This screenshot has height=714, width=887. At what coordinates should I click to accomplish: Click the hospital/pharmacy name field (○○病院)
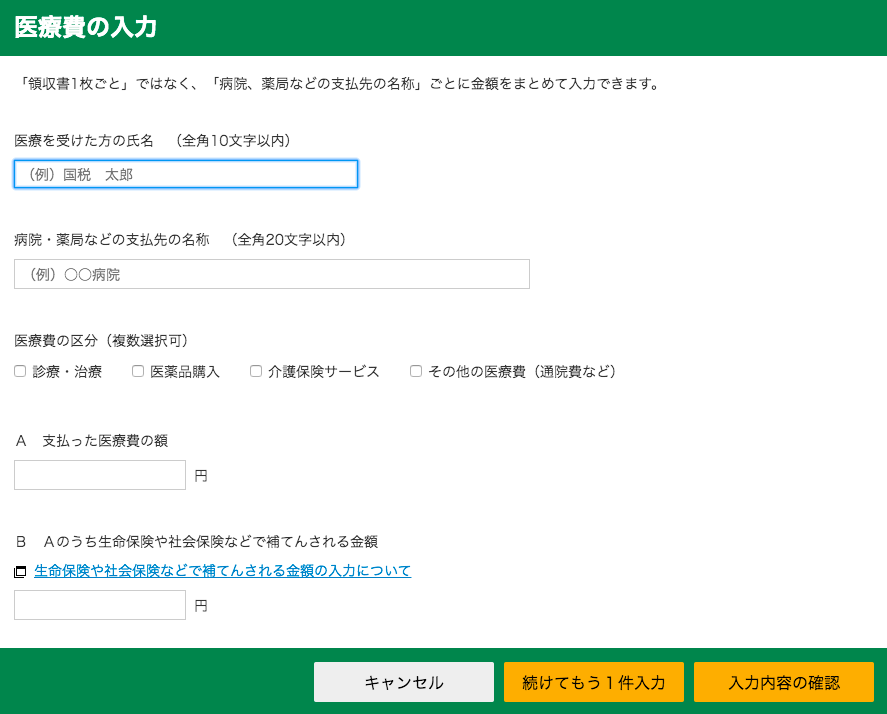[x=271, y=274]
